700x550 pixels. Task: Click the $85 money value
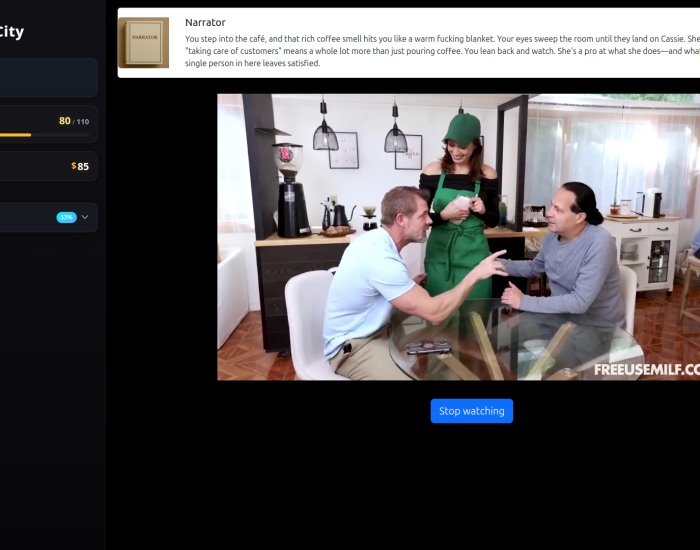(x=80, y=166)
